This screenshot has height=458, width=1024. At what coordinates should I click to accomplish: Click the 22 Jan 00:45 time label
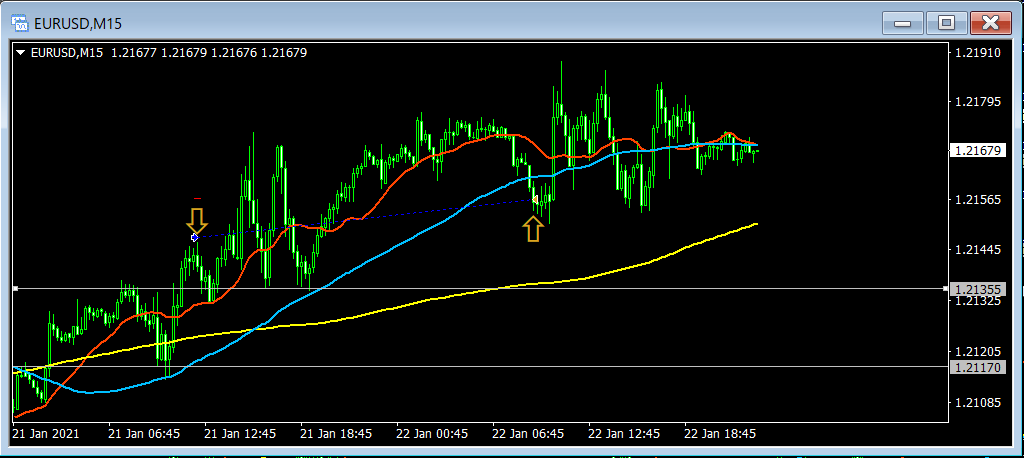tap(432, 433)
